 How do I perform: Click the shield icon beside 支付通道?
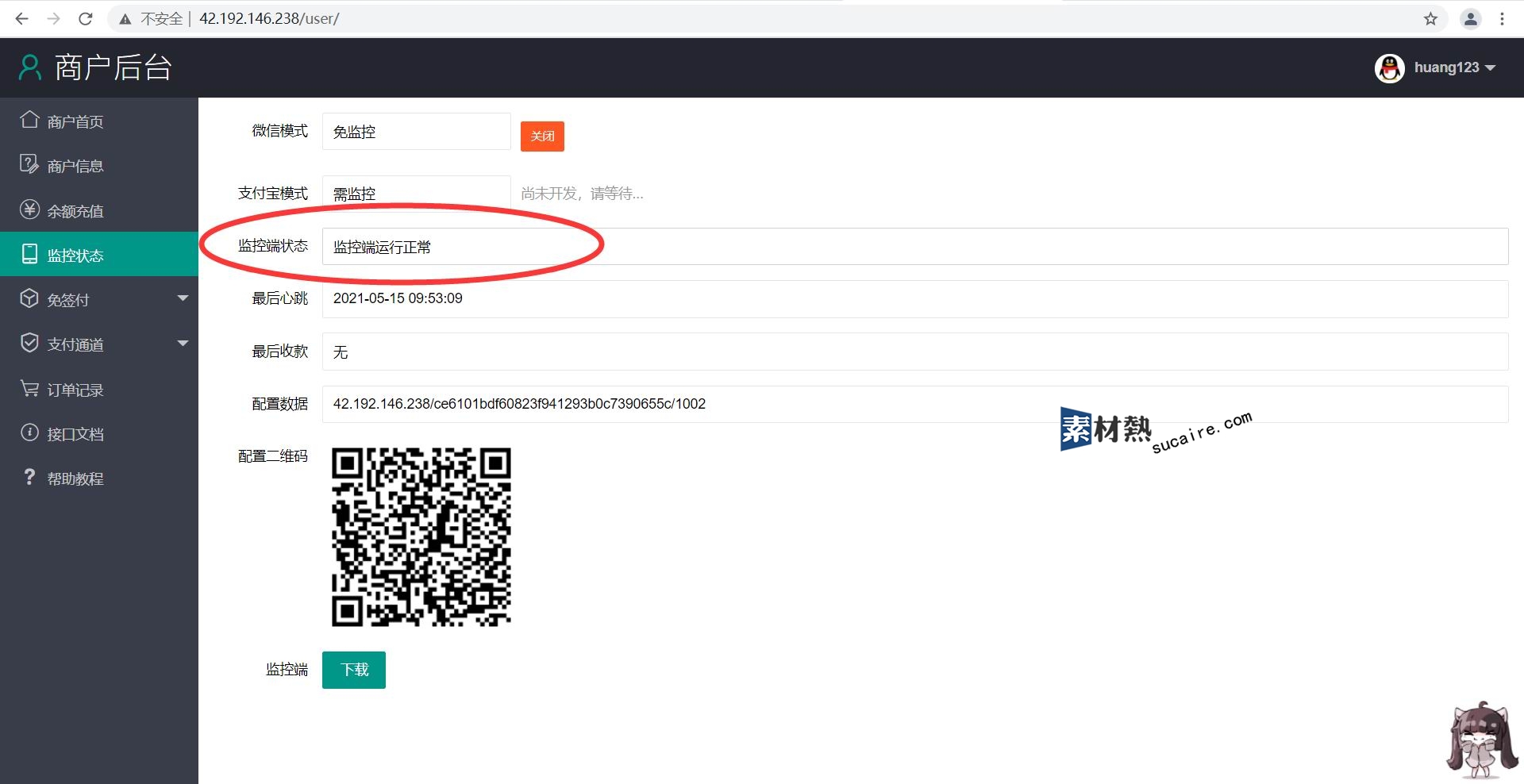[29, 343]
